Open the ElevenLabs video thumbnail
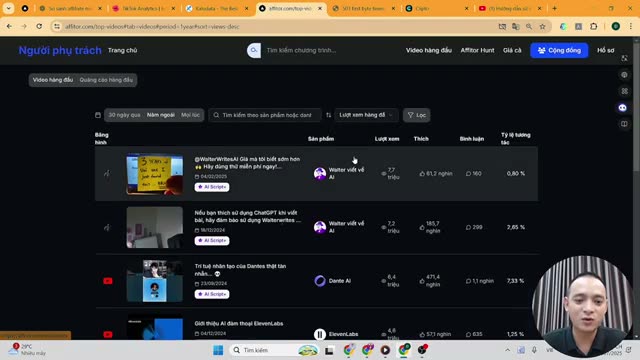The height and width of the screenshot is (360, 640). (x=155, y=327)
